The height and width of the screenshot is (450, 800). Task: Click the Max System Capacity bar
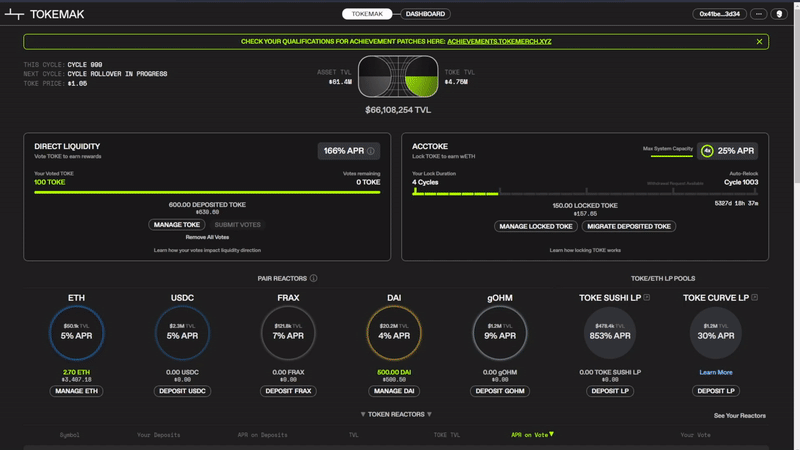pyautogui.click(x=671, y=156)
